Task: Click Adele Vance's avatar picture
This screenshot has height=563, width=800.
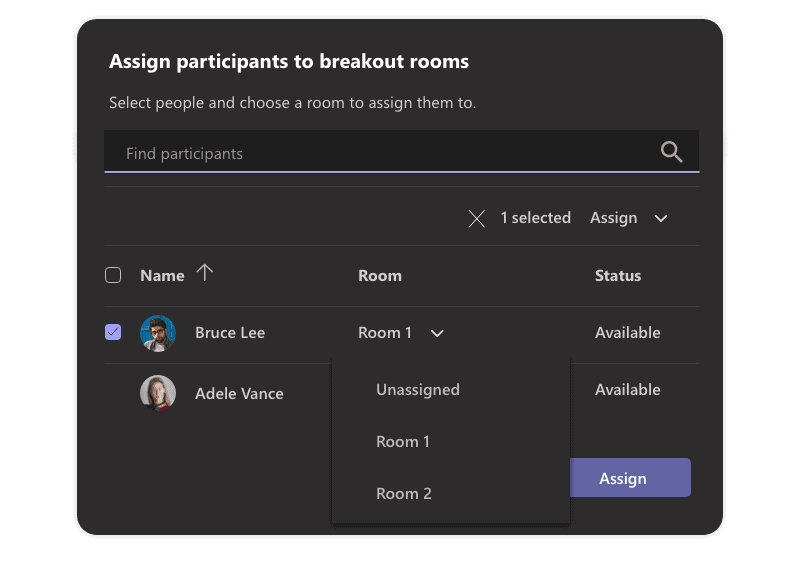Action: [158, 393]
